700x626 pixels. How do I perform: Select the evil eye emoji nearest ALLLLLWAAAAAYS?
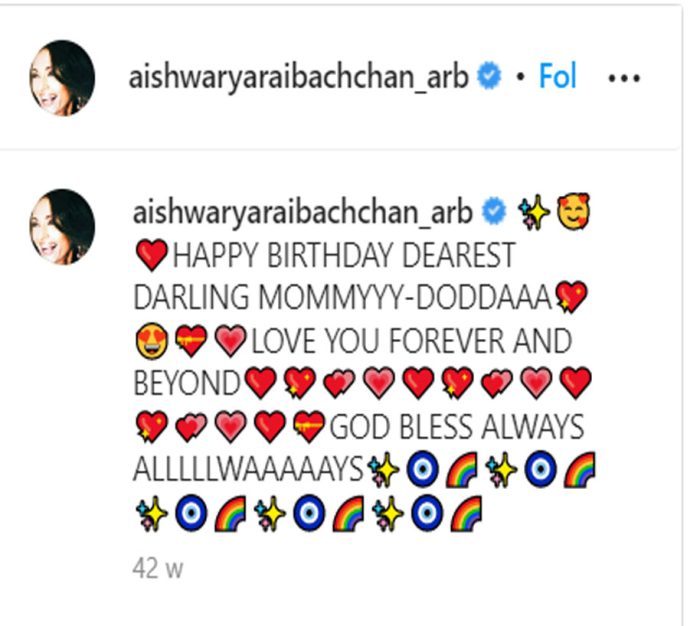tap(422, 469)
